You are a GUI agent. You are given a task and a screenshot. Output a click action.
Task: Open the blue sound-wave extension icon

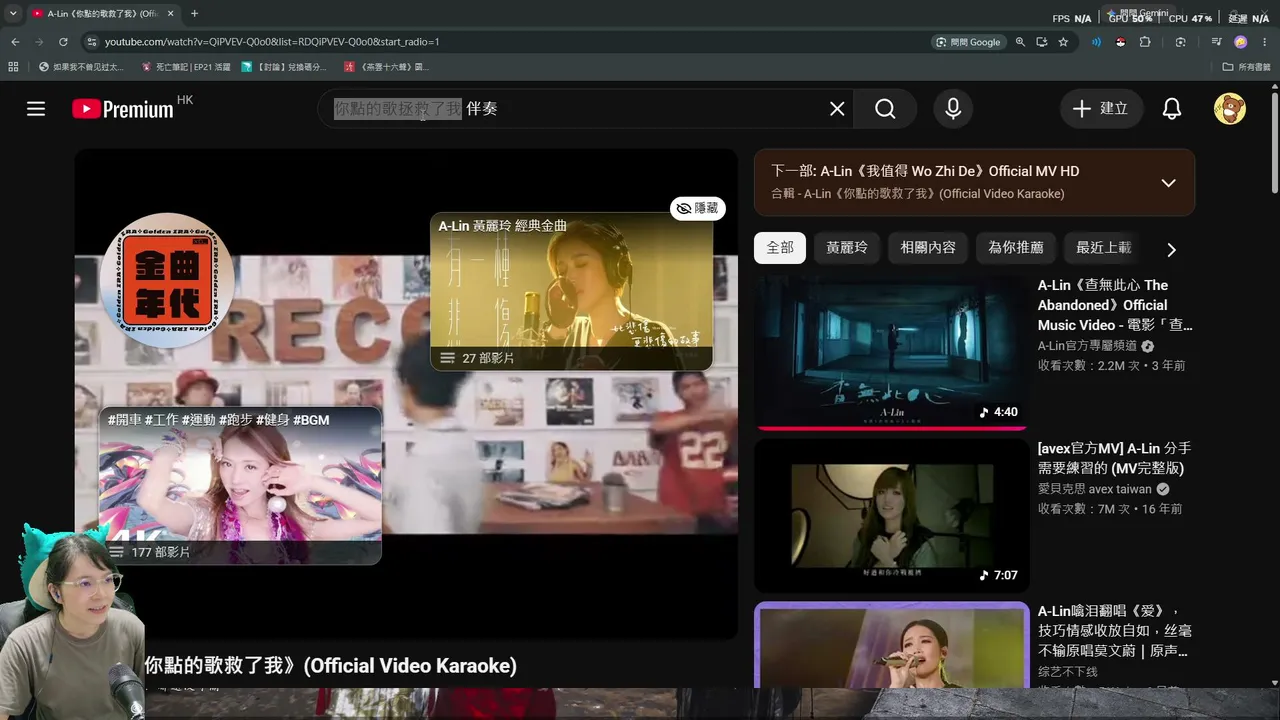coord(1096,42)
